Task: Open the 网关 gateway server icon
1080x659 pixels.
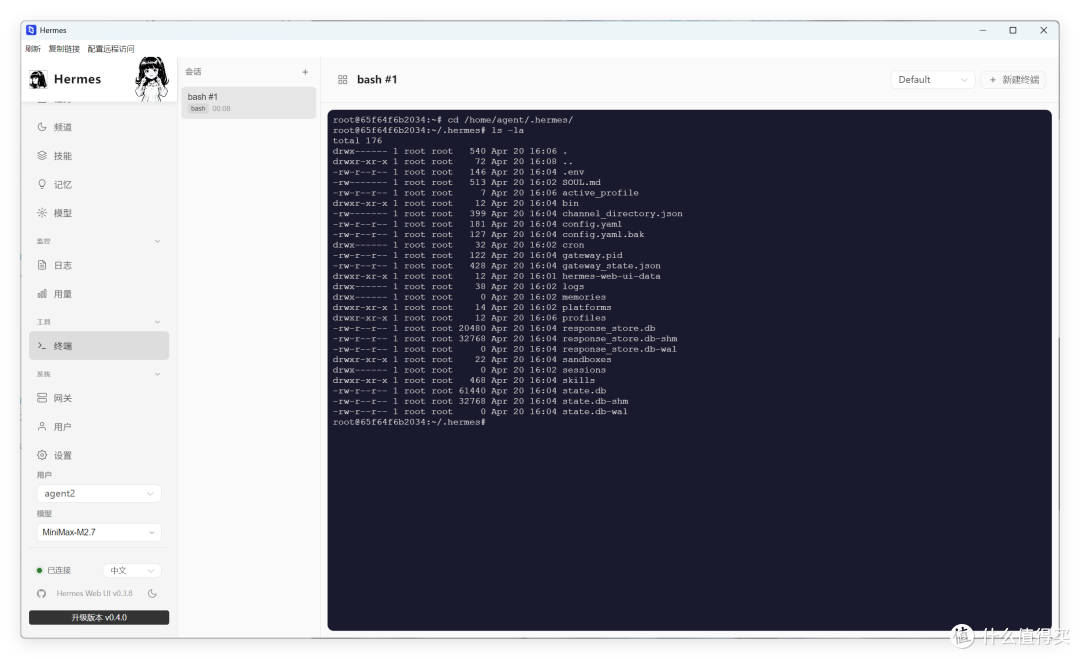Action: (42, 398)
